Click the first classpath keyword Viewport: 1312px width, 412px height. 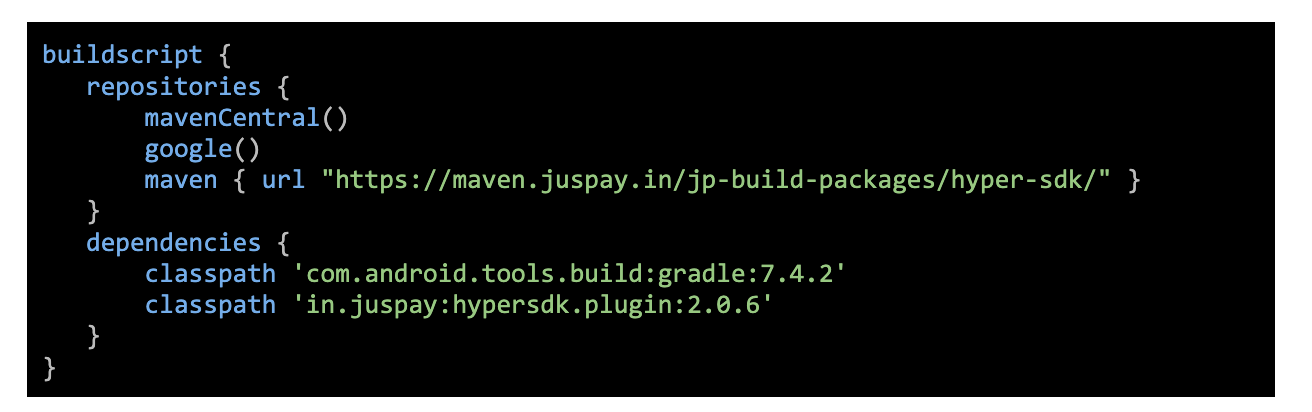(210, 274)
